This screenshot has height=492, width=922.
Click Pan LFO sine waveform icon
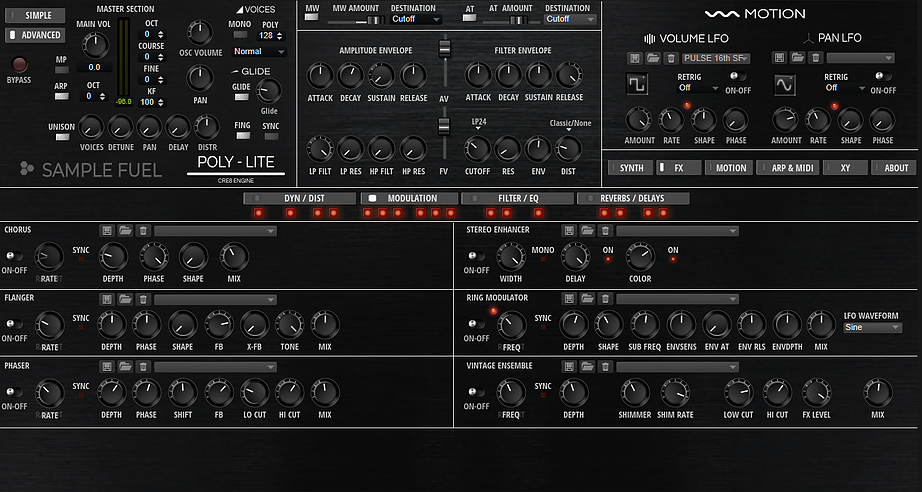pos(784,85)
